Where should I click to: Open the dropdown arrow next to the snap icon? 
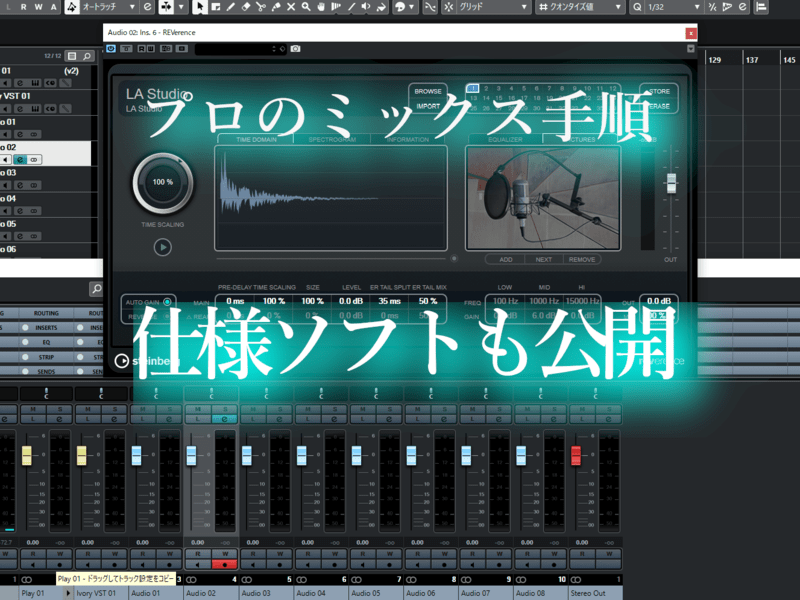pyautogui.click(x=181, y=7)
